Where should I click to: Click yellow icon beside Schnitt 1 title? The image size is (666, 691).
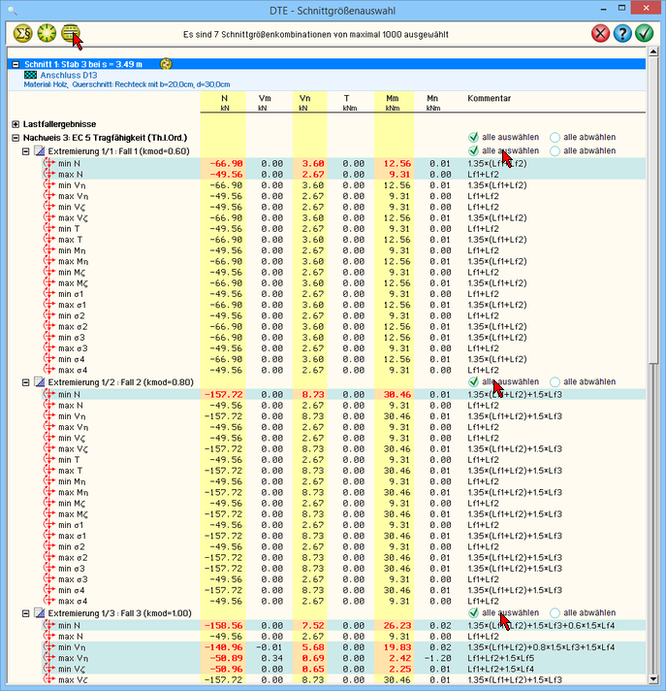[x=166, y=64]
